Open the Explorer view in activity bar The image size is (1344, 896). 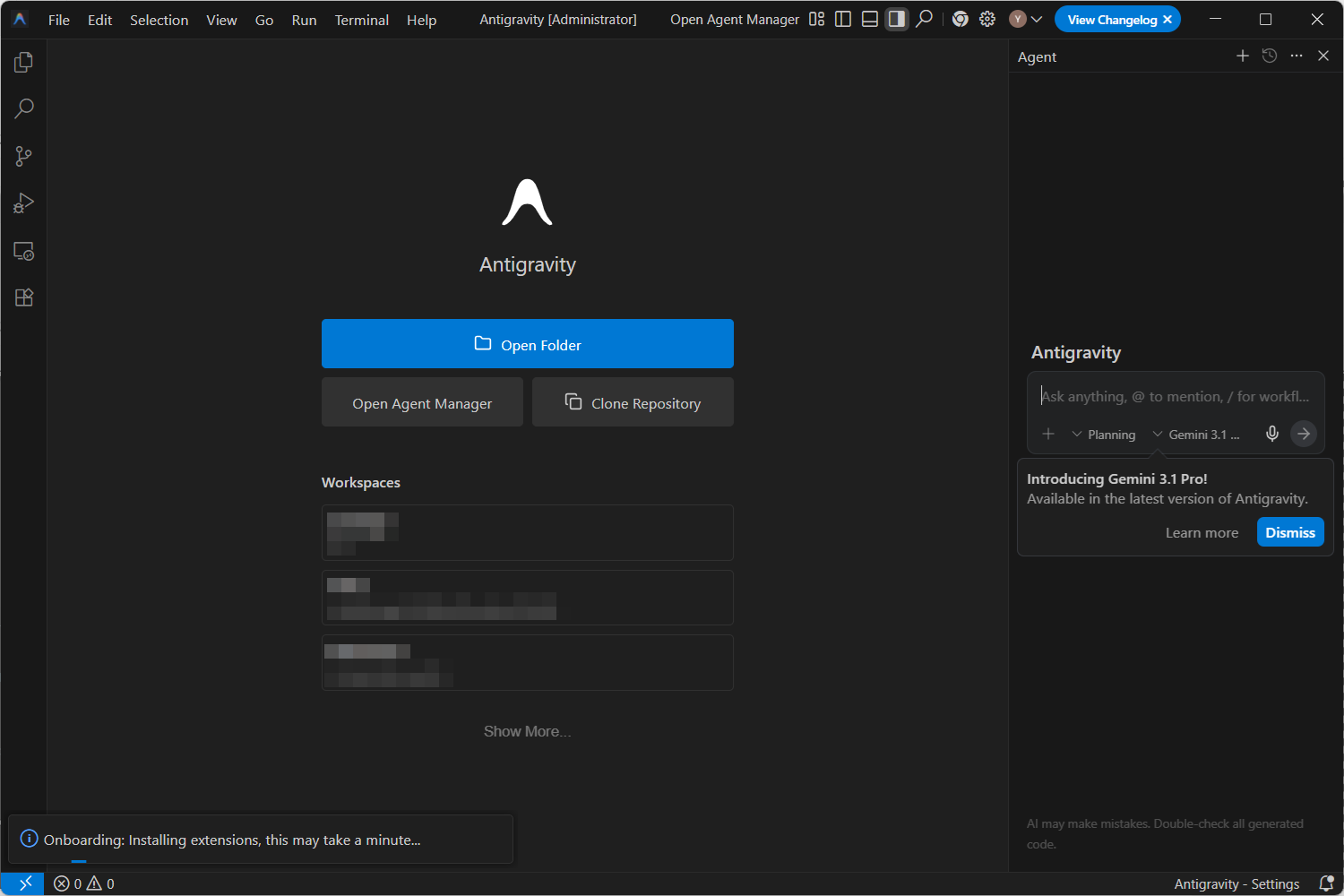pos(24,62)
